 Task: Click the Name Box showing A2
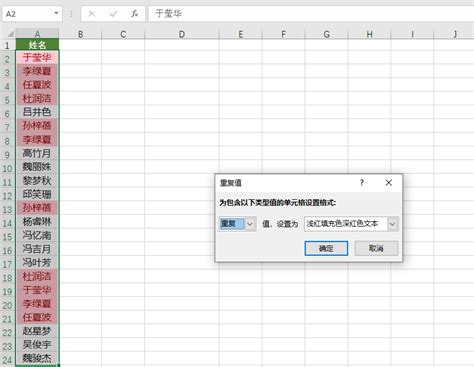click(x=28, y=14)
